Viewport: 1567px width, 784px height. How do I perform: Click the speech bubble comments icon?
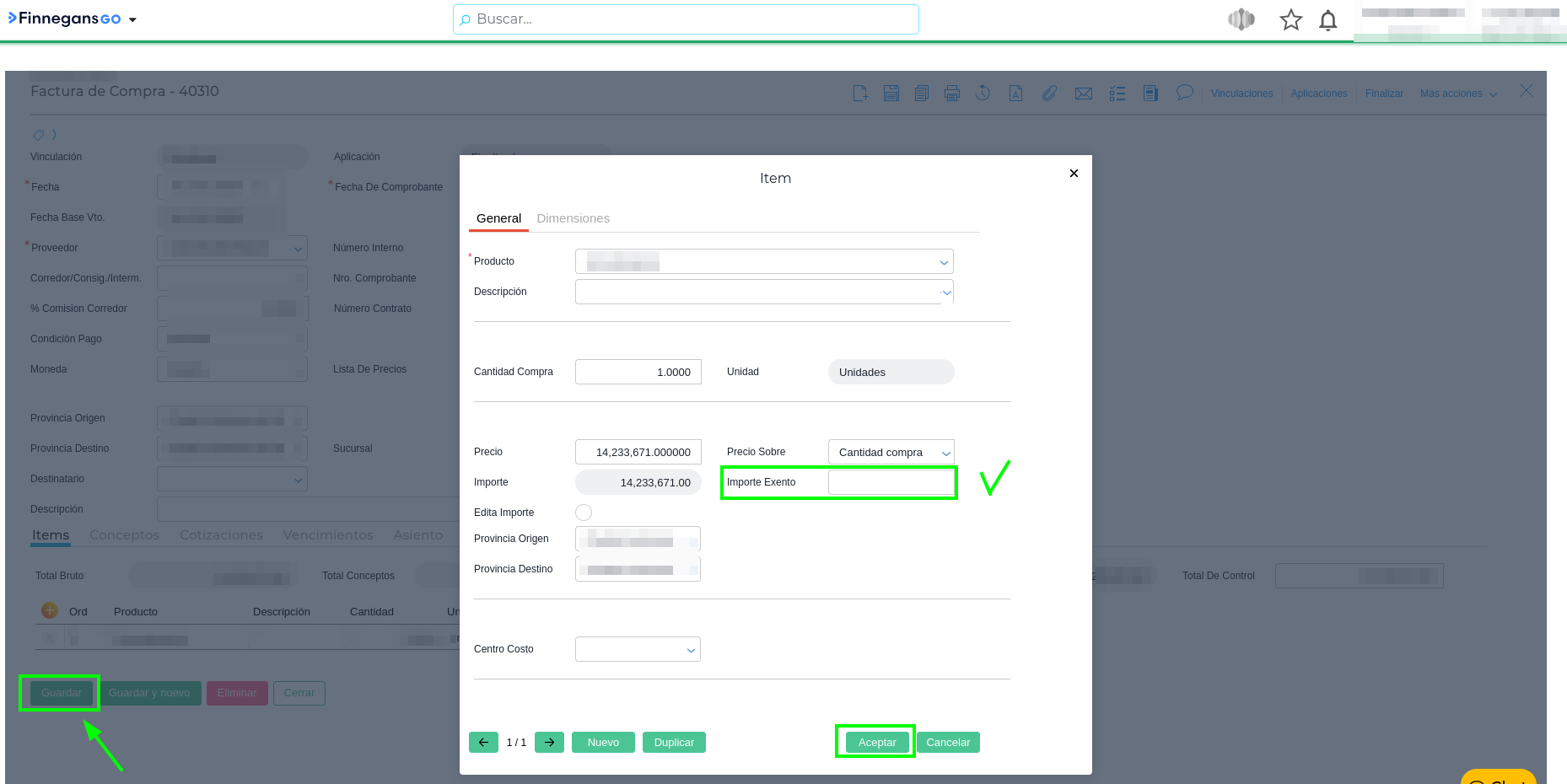(1185, 93)
